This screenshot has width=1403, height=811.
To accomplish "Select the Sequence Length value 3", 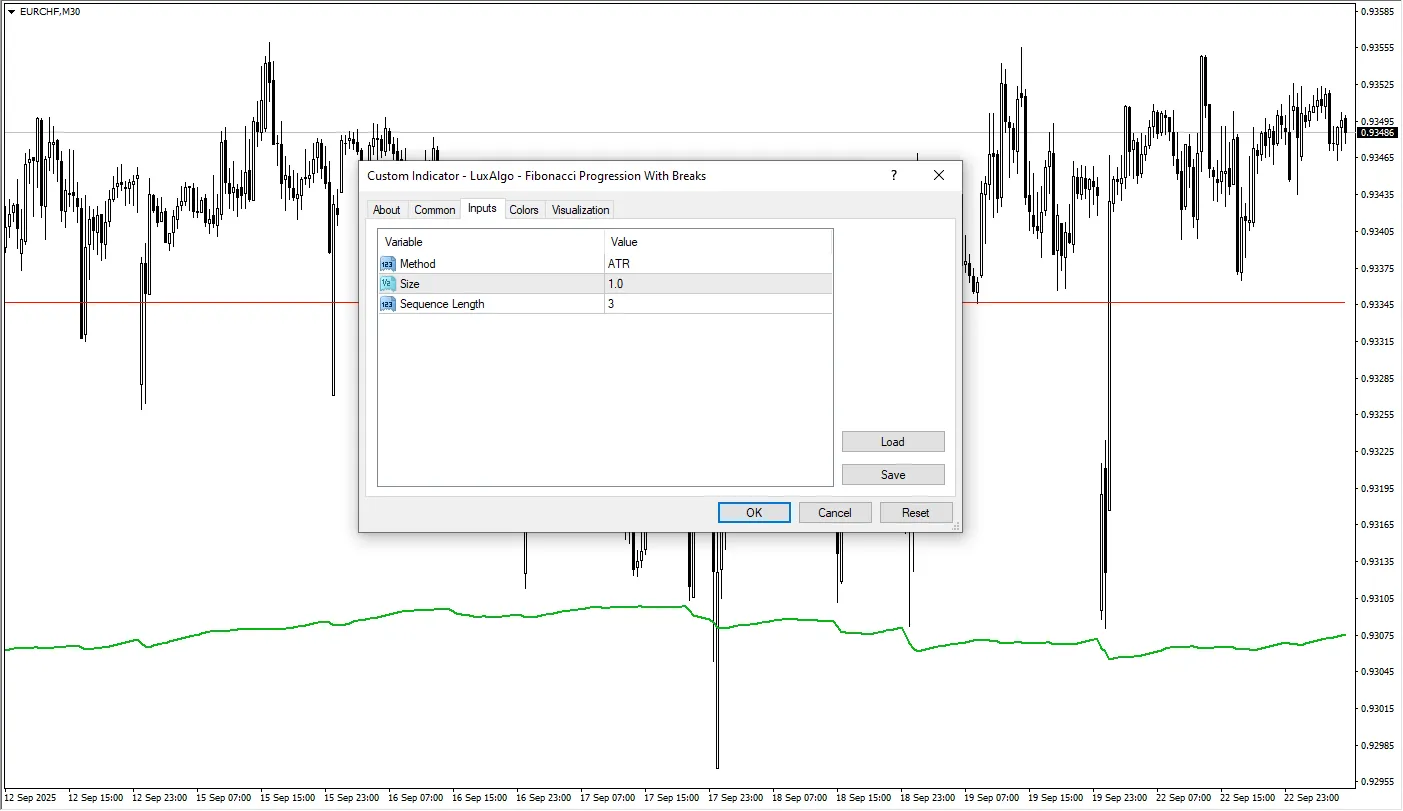I will point(717,304).
